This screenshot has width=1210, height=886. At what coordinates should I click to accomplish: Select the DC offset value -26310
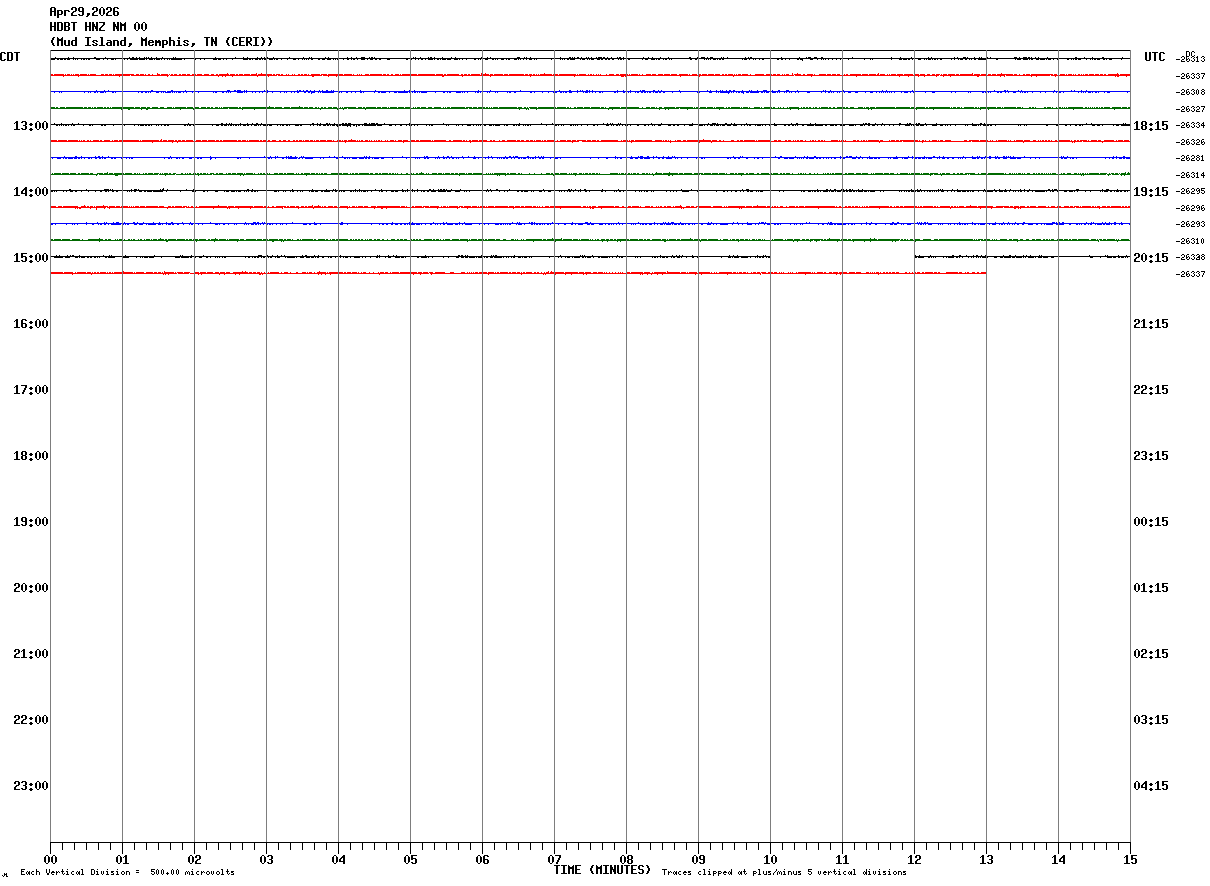[1190, 241]
